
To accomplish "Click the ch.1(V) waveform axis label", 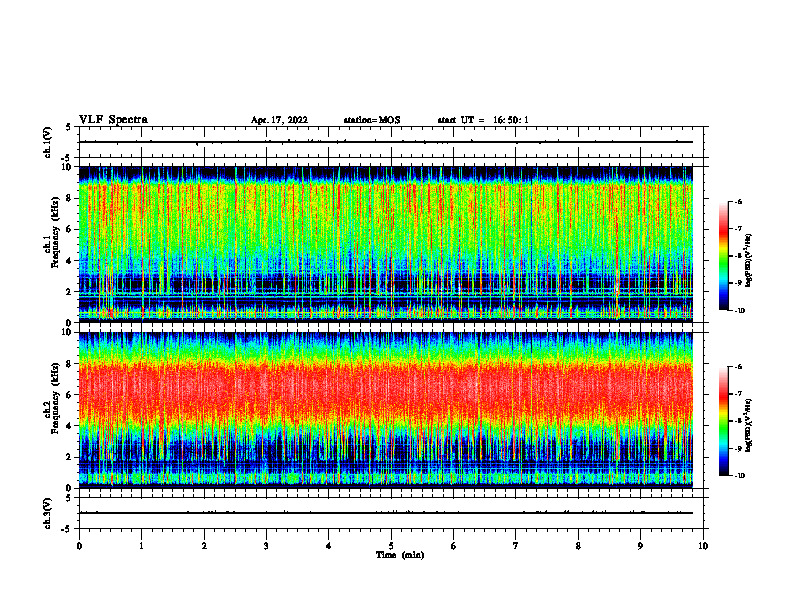I will tap(48, 142).
